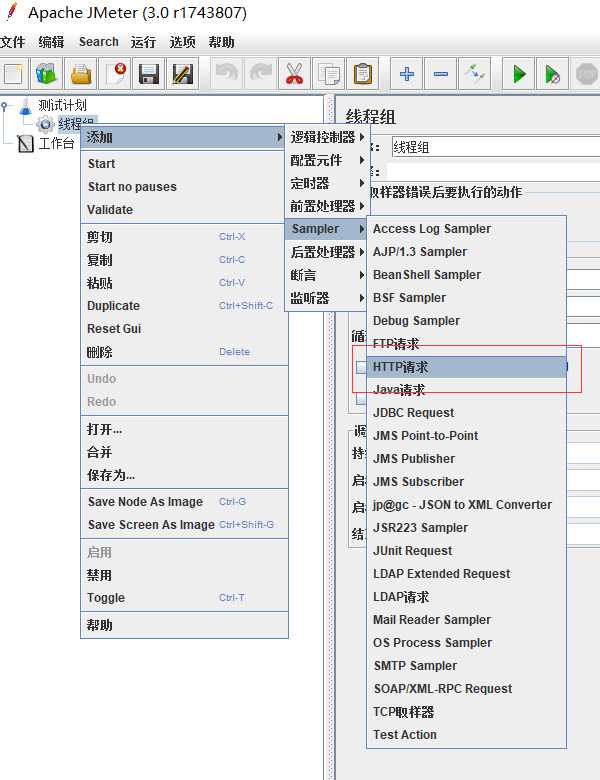Open the 编辑 menu
The height and width of the screenshot is (780, 600).
pyautogui.click(x=51, y=42)
